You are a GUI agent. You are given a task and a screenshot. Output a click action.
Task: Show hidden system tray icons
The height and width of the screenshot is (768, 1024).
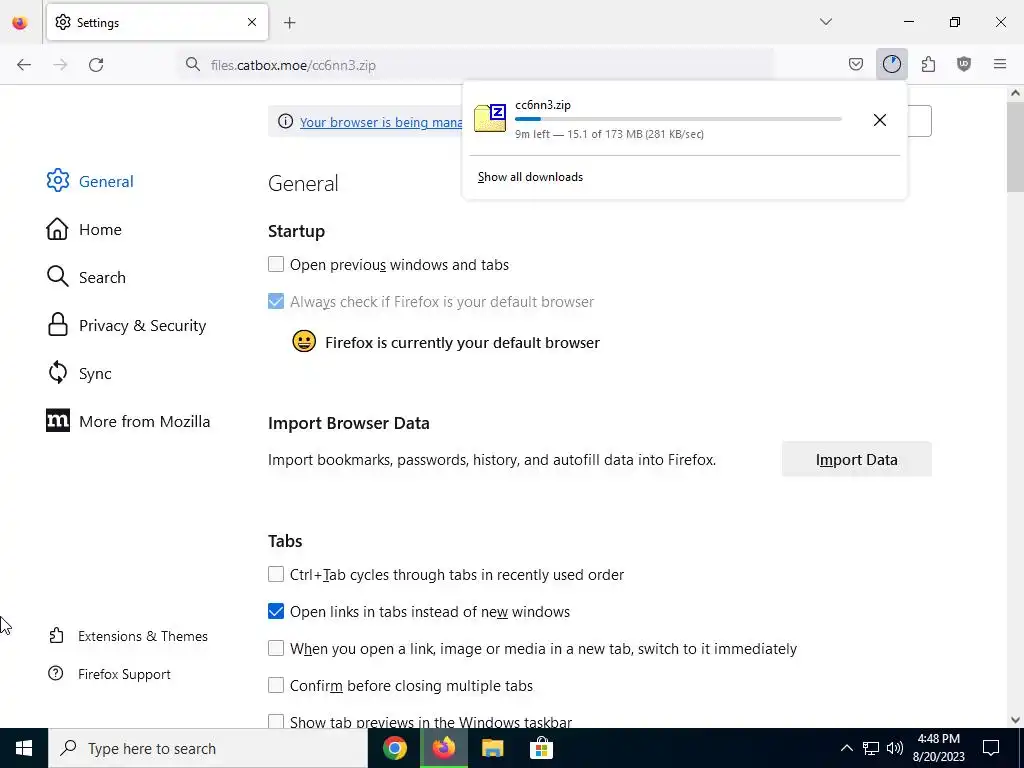[x=846, y=748]
